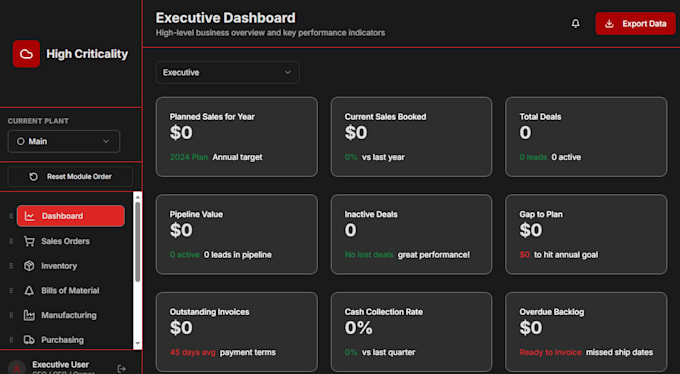Viewport: 680px width, 374px height.
Task: Click the Pipeline Value card title
Action: (x=196, y=214)
